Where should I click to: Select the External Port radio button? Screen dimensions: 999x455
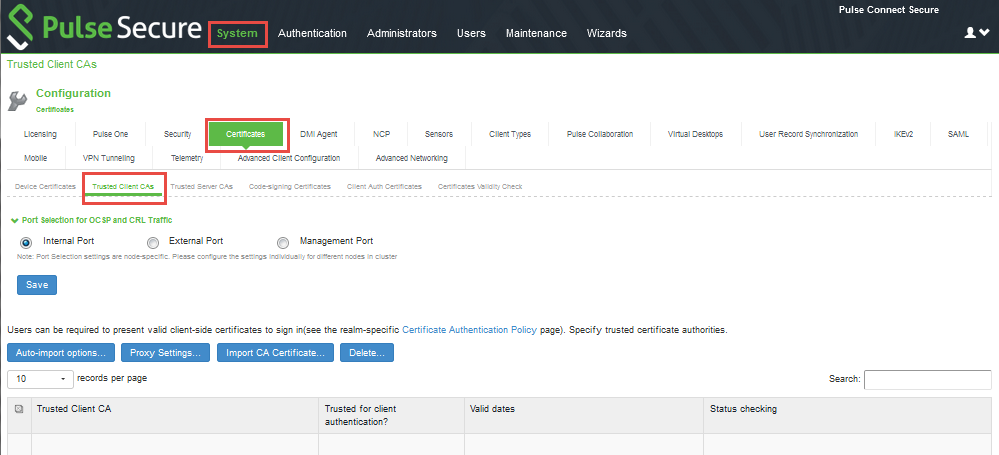tap(153, 242)
